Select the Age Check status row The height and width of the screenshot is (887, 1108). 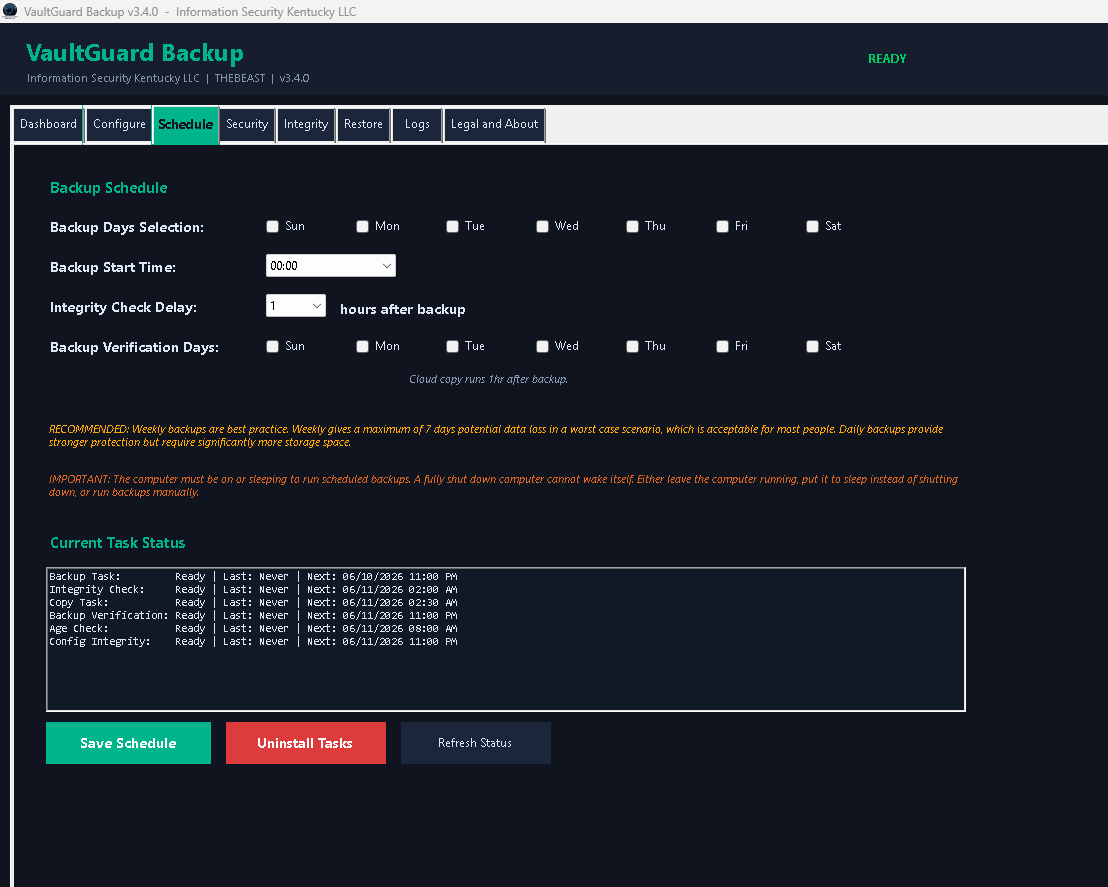253,628
